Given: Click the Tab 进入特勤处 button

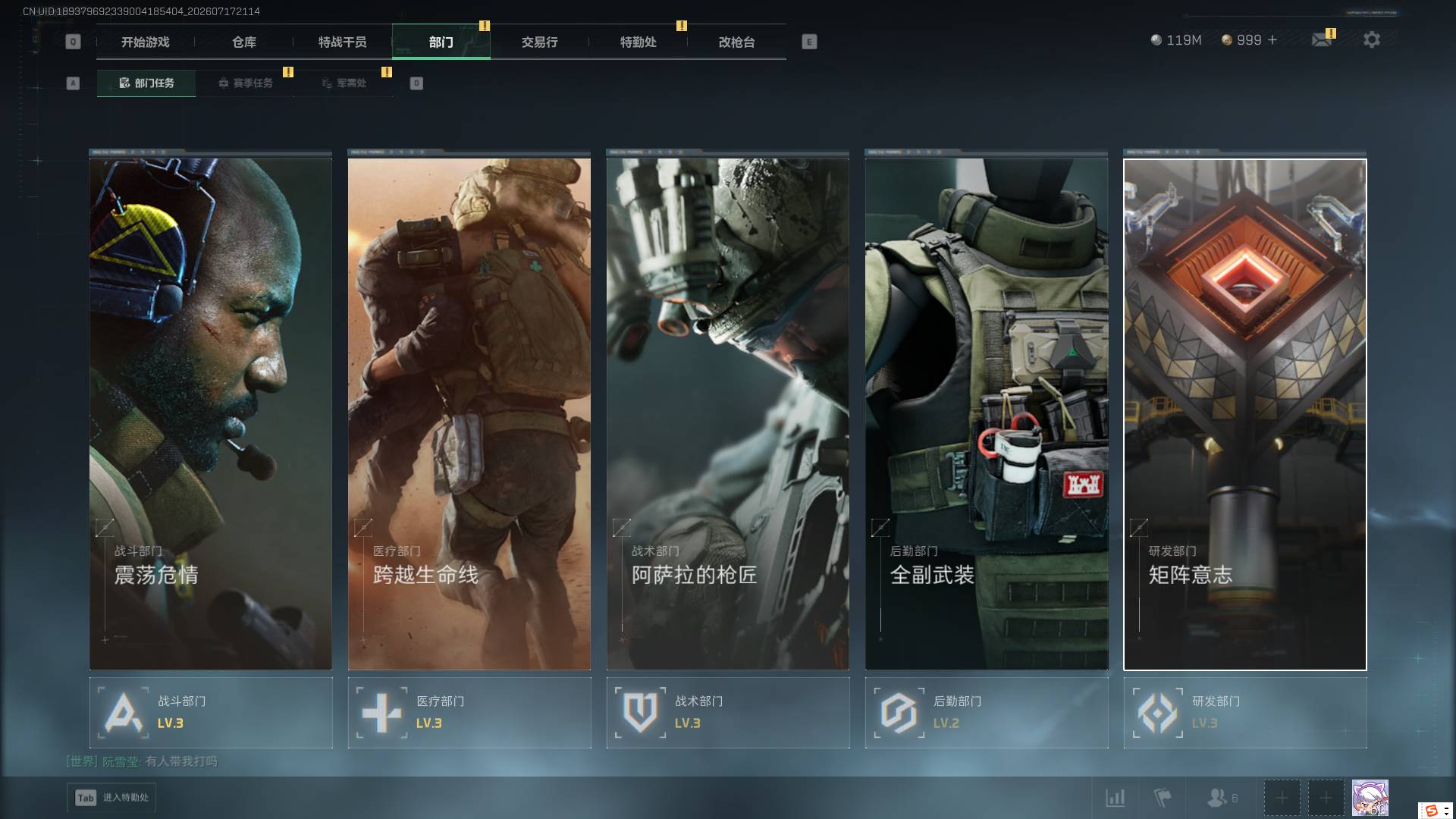Looking at the screenshot, I should pyautogui.click(x=111, y=798).
